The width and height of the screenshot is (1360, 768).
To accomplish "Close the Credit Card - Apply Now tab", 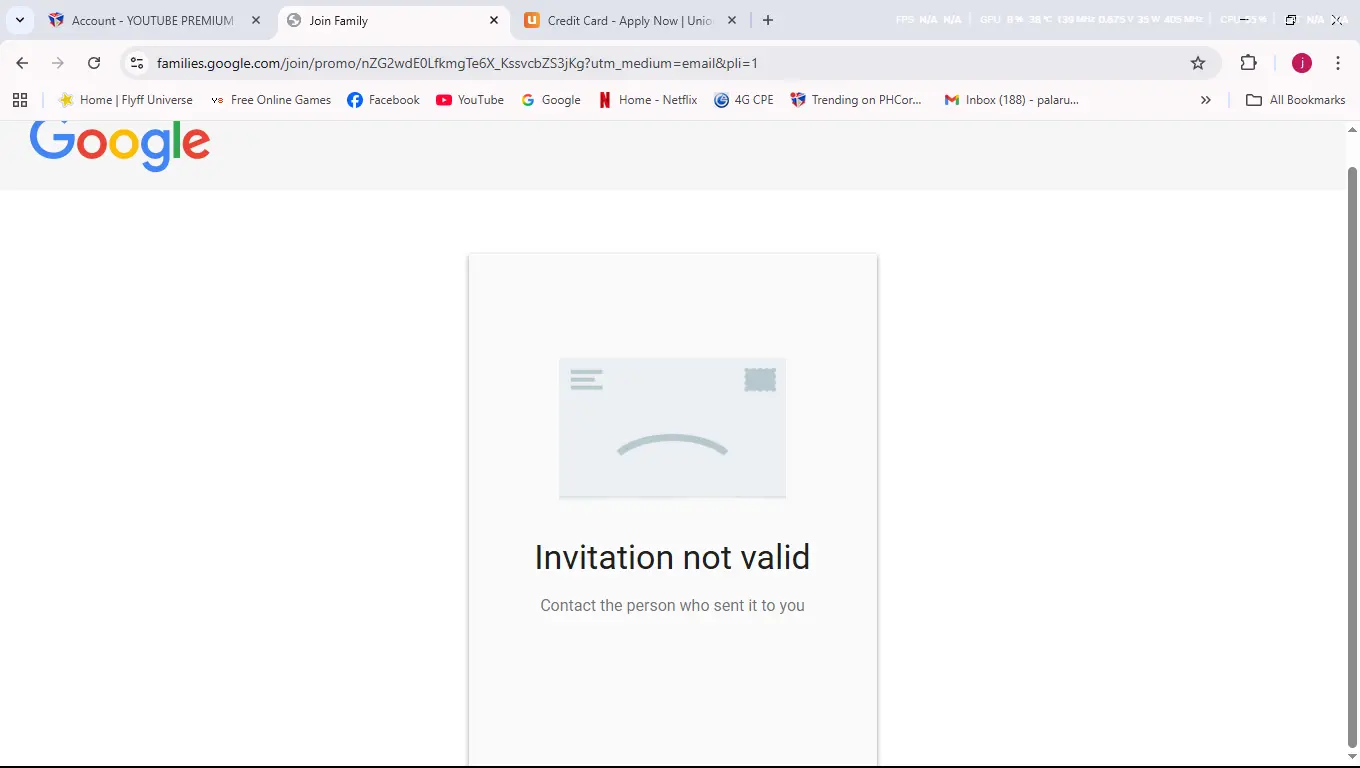I will pos(732,20).
